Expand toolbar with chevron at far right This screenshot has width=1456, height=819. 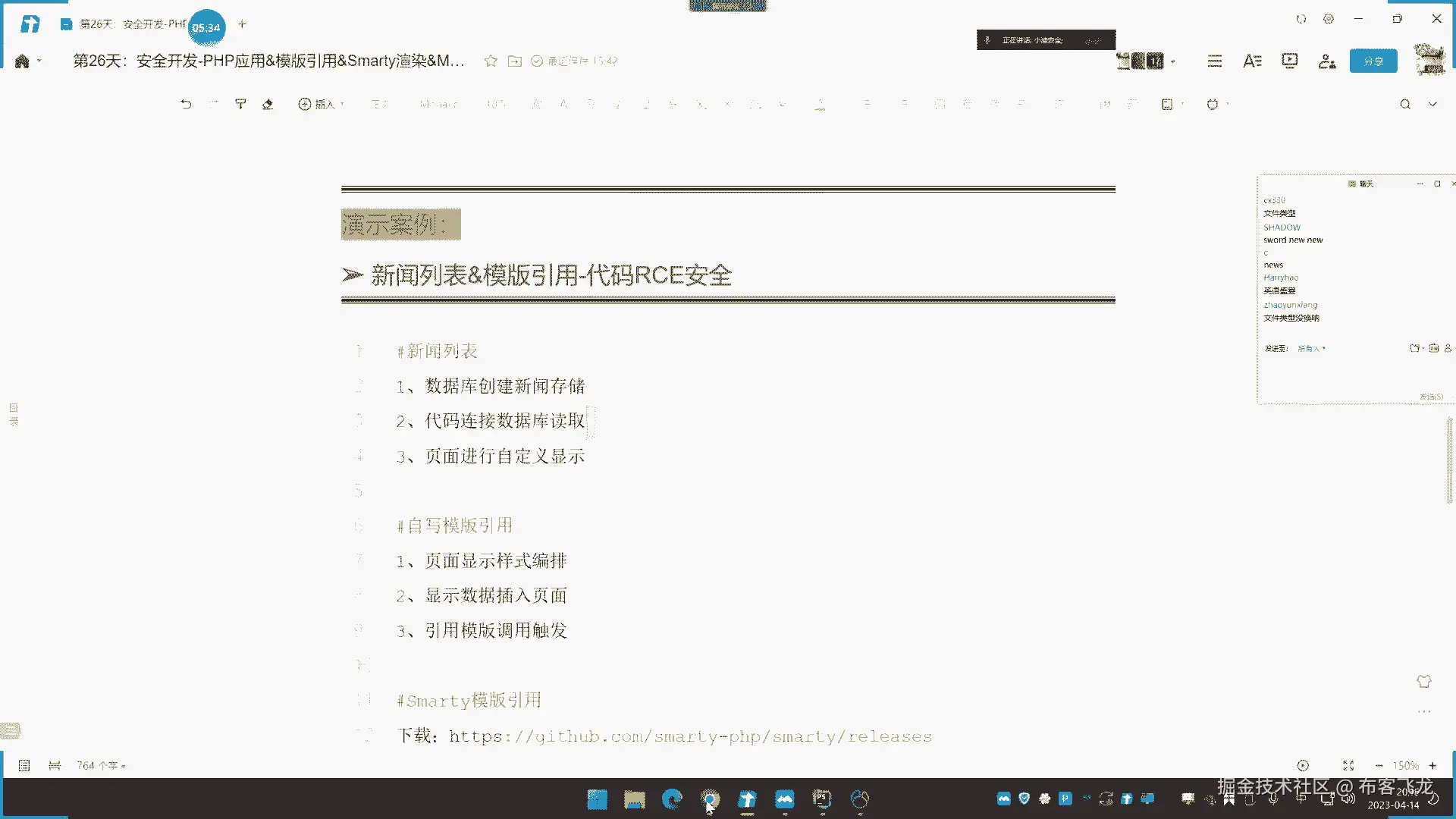(1432, 104)
